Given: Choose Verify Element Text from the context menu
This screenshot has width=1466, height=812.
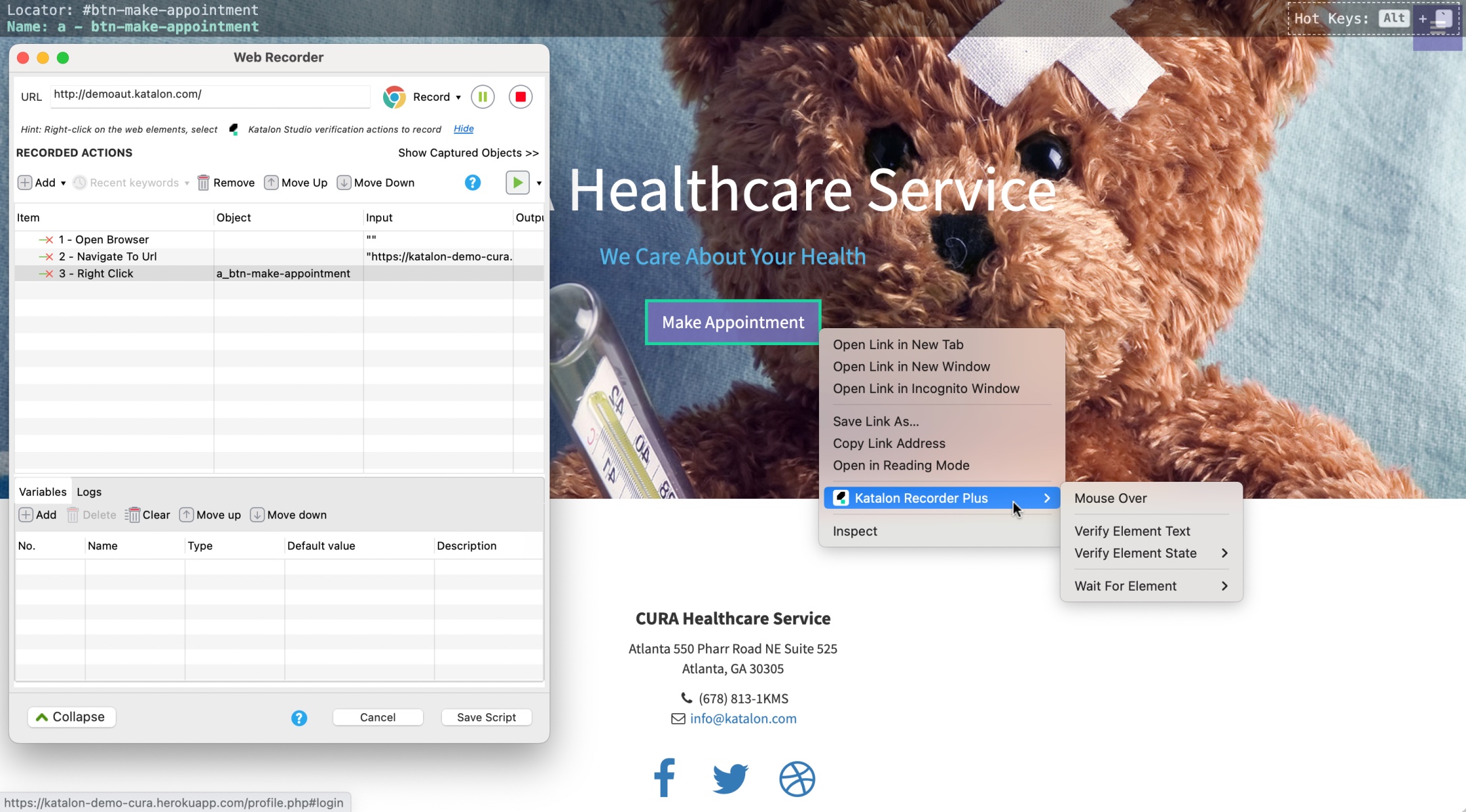Looking at the screenshot, I should (1132, 531).
